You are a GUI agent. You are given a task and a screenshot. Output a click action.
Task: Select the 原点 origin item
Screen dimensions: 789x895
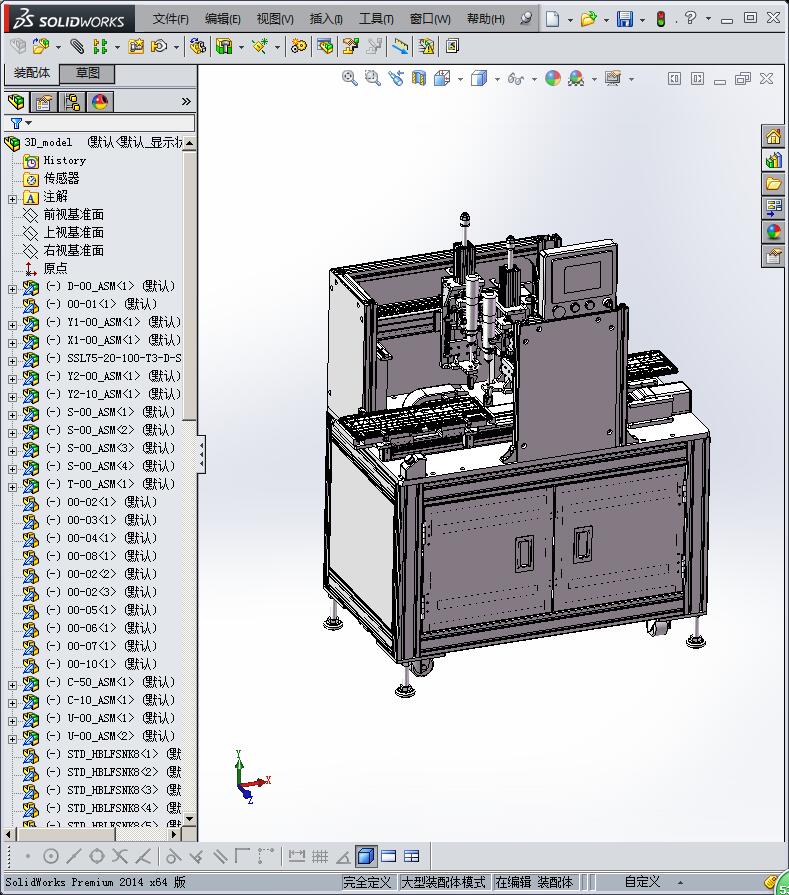point(55,268)
